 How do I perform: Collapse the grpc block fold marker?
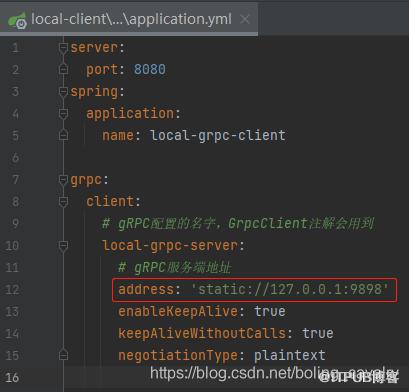tap(63, 180)
